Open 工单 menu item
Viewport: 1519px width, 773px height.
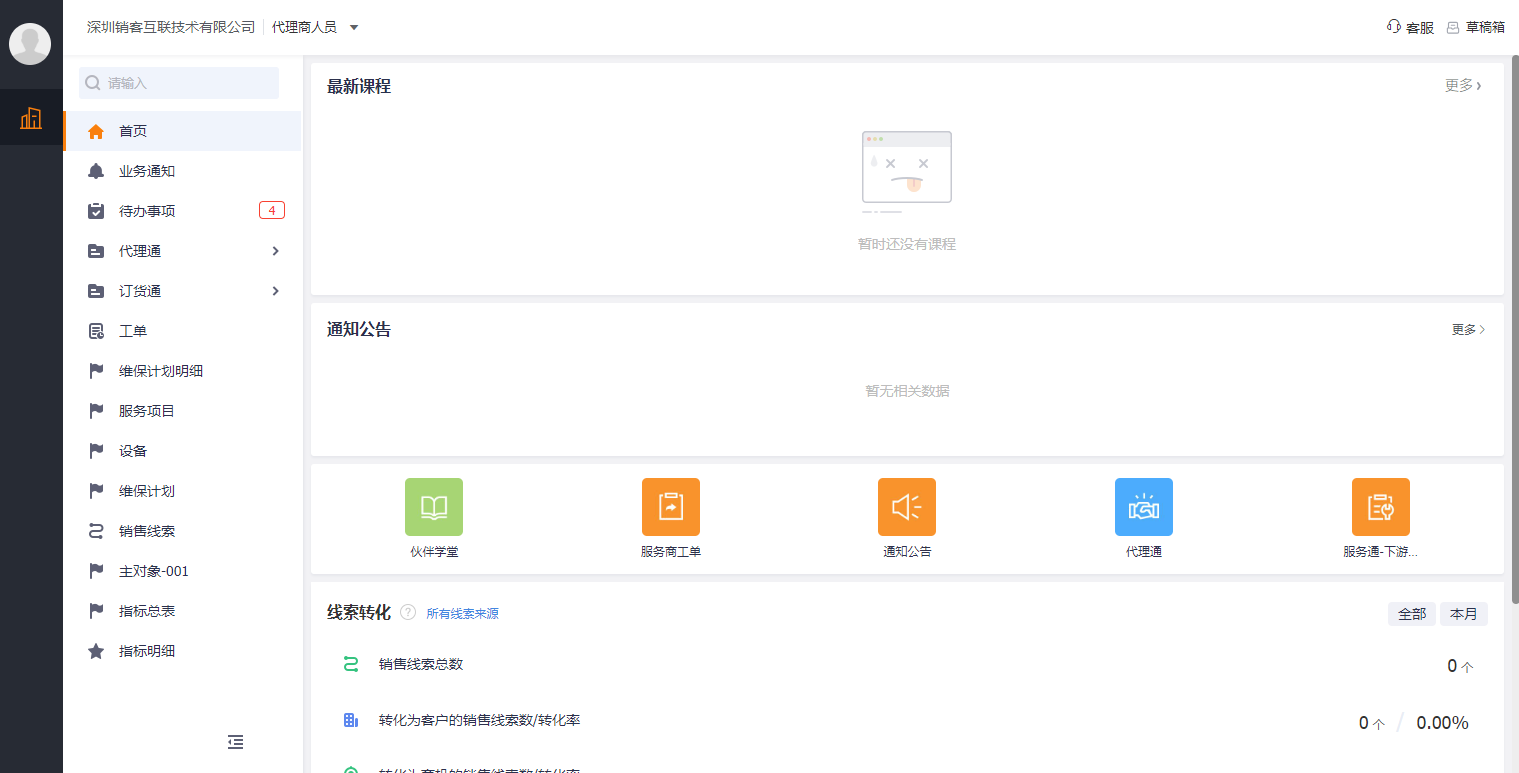click(x=182, y=331)
